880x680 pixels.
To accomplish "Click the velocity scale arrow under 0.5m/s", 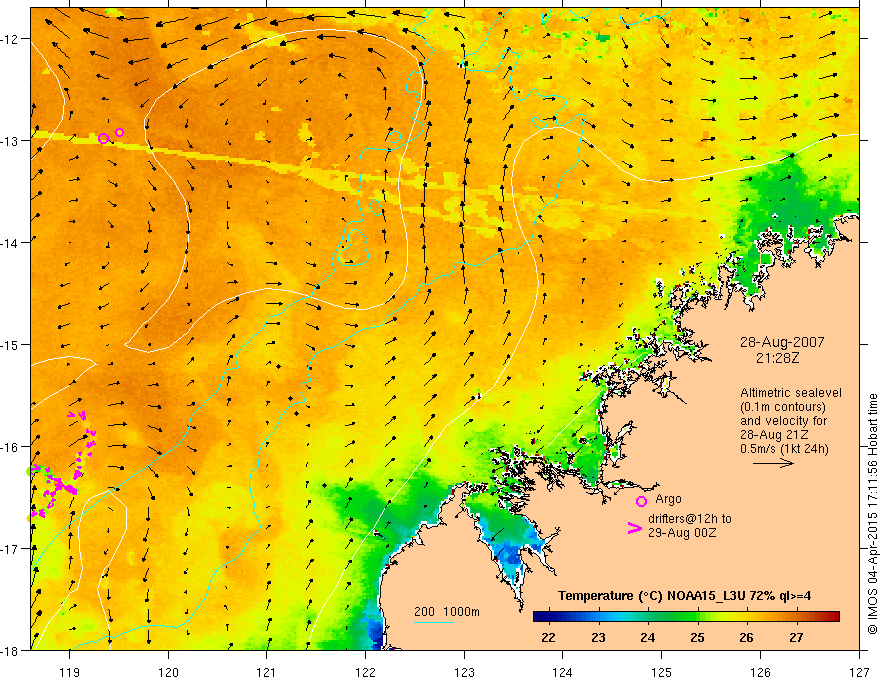I will (773, 463).
